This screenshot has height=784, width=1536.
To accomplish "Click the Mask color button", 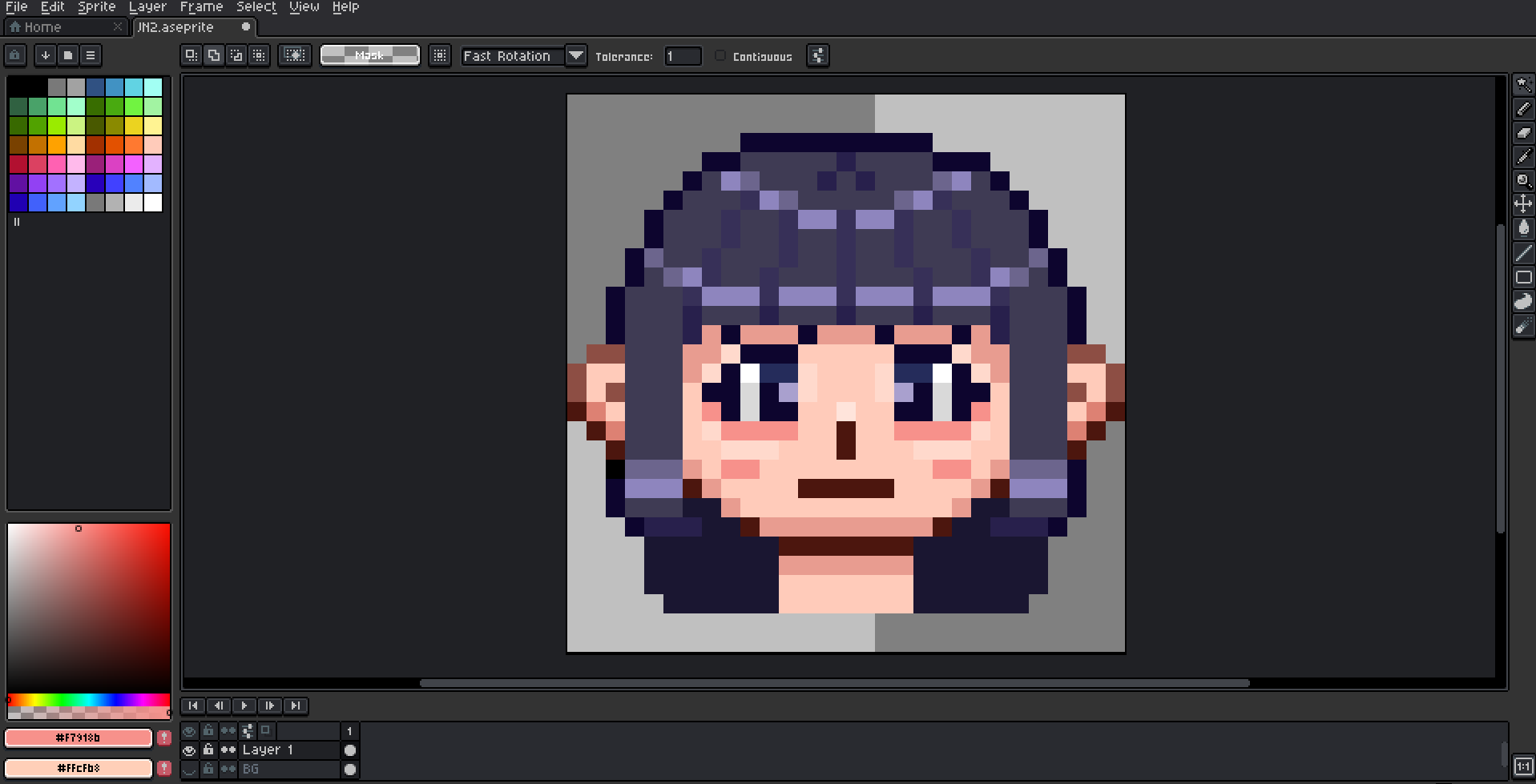I will click(369, 55).
